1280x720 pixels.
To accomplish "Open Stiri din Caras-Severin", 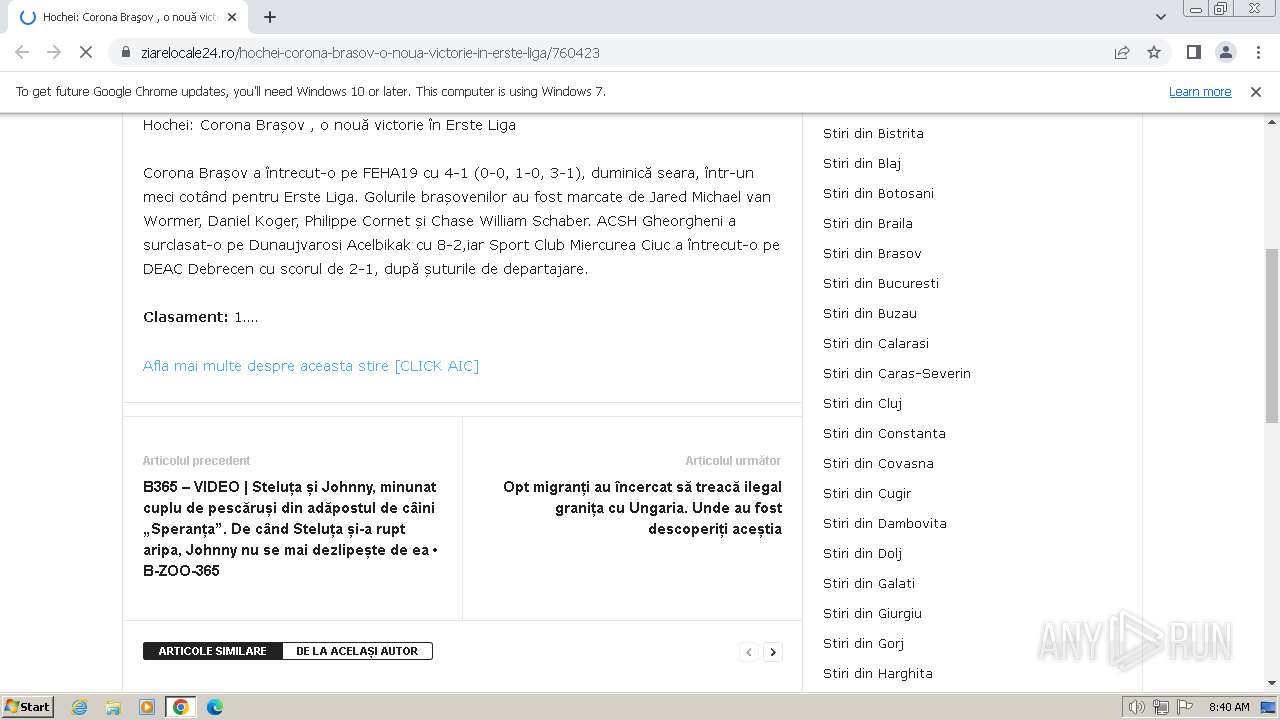I will (897, 373).
